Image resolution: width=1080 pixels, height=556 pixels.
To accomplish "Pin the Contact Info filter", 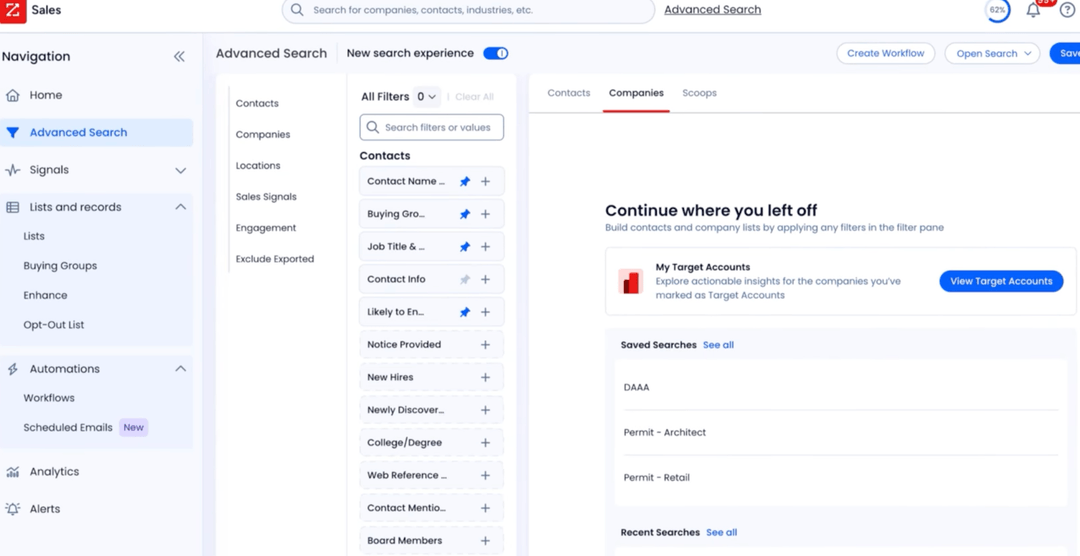I will coord(465,279).
